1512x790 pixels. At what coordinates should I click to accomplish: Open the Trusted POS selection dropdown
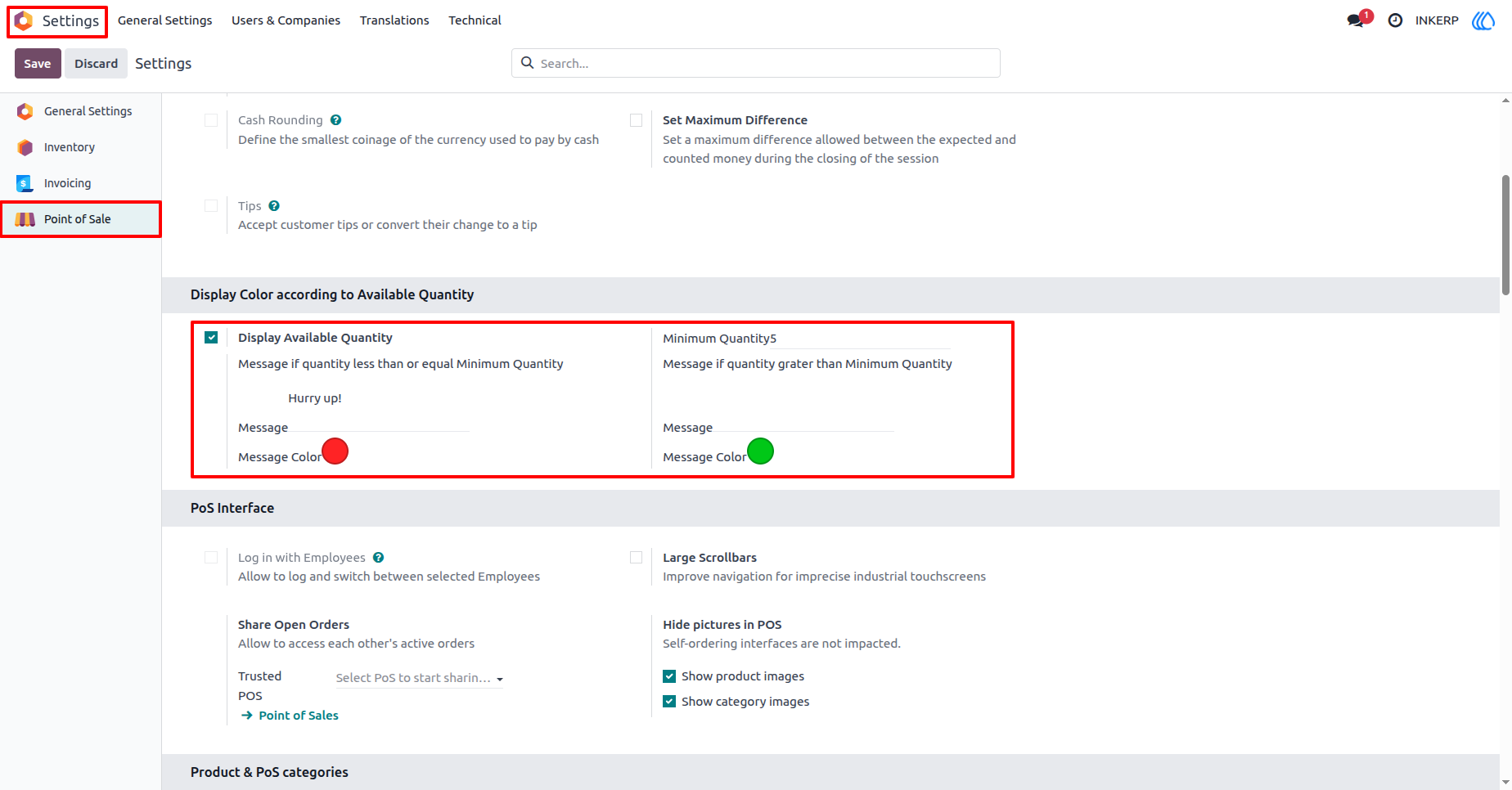[x=420, y=678]
